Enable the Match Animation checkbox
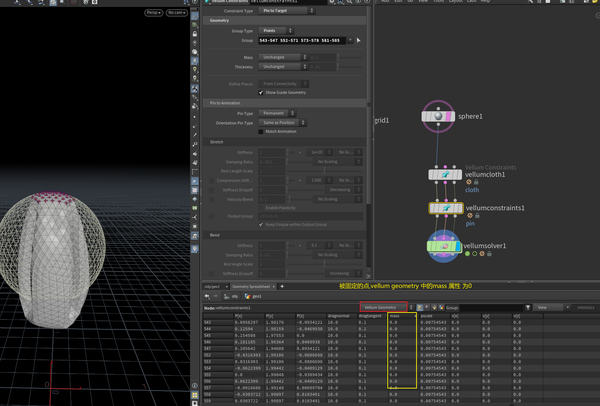Screen dimensions: 600x406 pyautogui.click(x=261, y=131)
